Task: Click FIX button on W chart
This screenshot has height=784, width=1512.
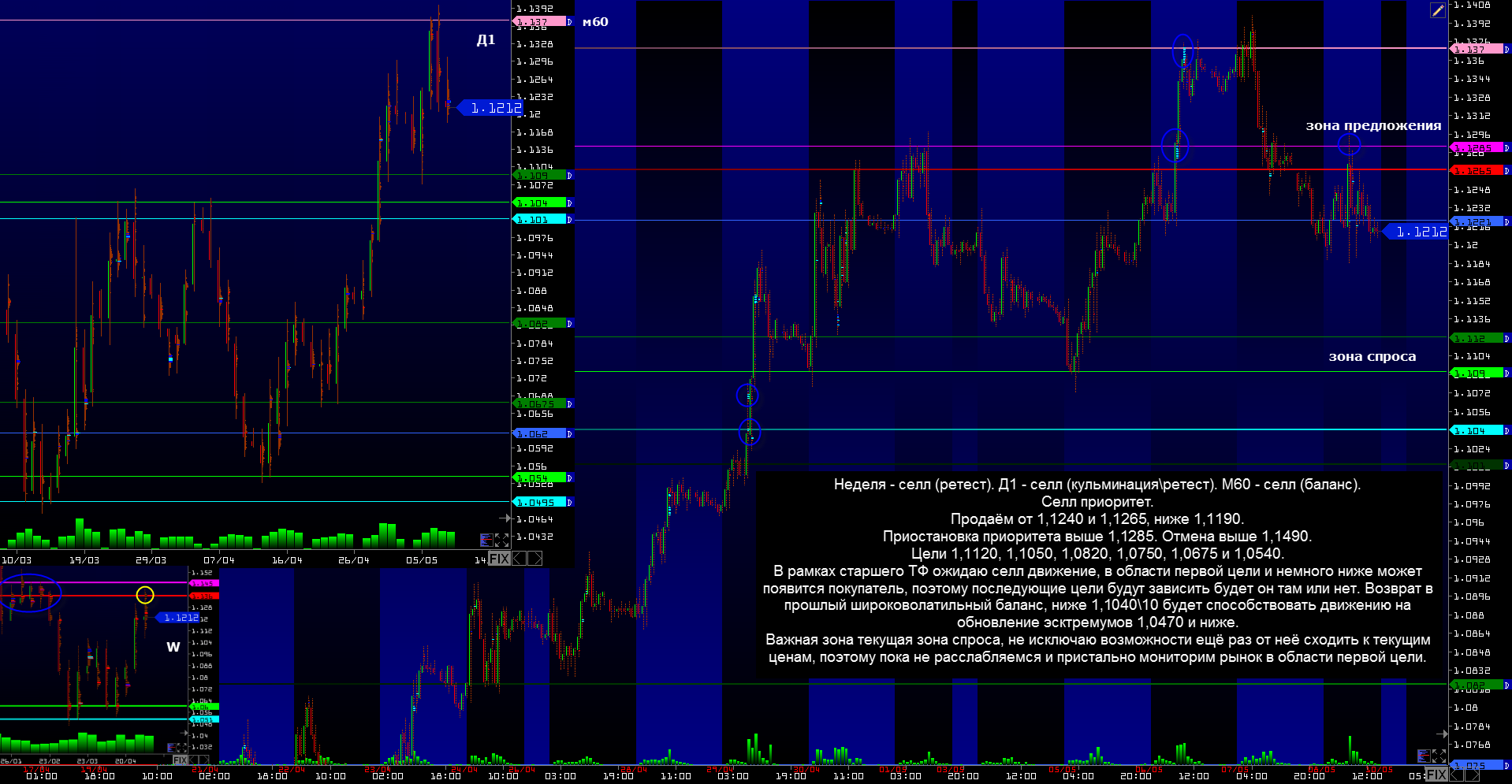Action: coord(180,760)
